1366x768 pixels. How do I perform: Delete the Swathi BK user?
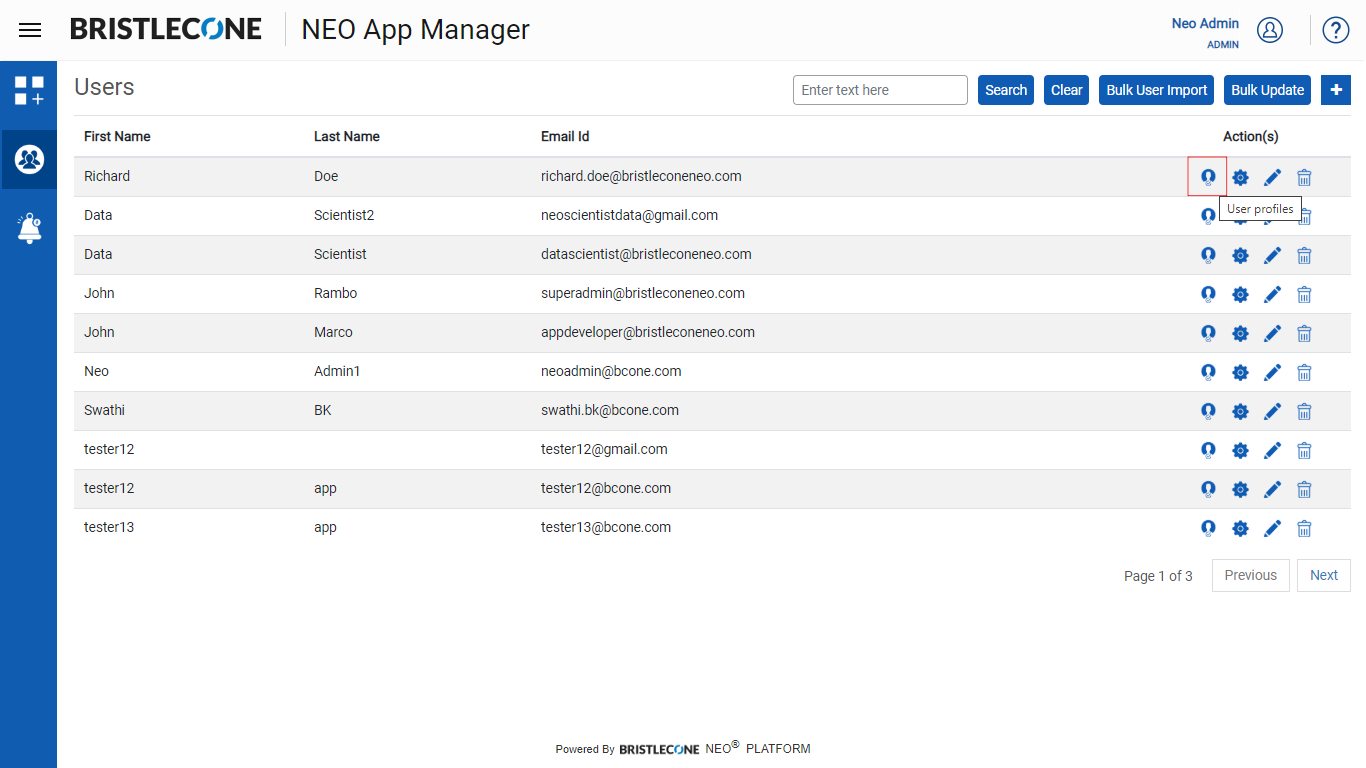(1304, 411)
